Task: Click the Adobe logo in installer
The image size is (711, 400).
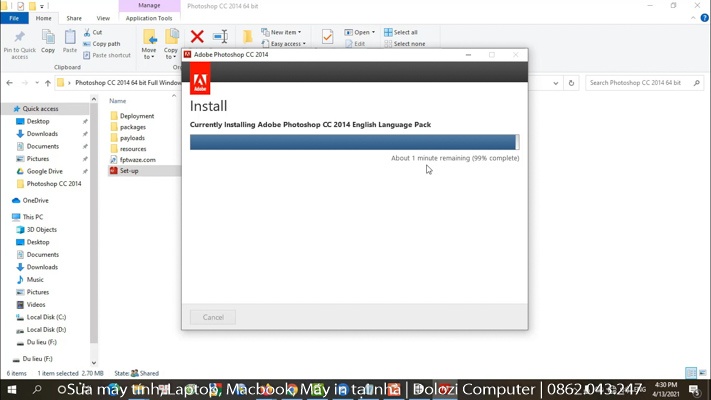Action: 200,79
